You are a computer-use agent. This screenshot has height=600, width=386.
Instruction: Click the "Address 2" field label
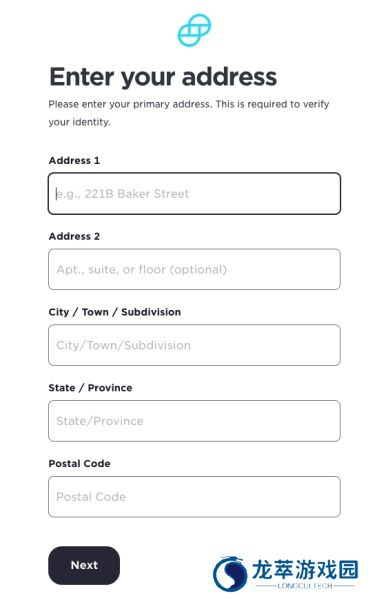[x=74, y=236]
